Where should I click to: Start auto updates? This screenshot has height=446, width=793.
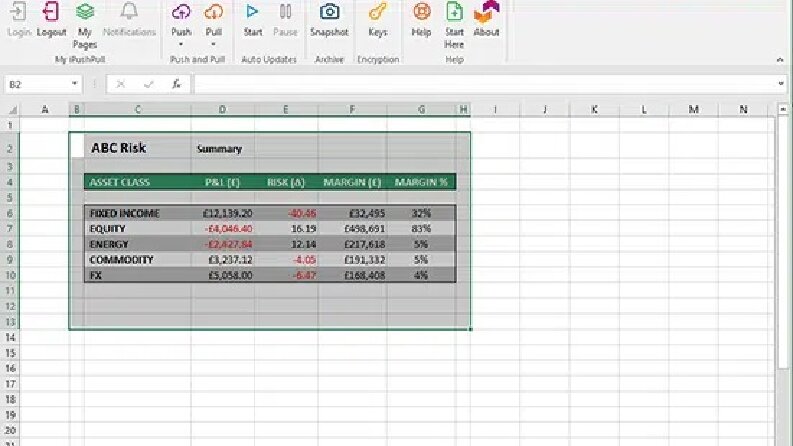252,12
